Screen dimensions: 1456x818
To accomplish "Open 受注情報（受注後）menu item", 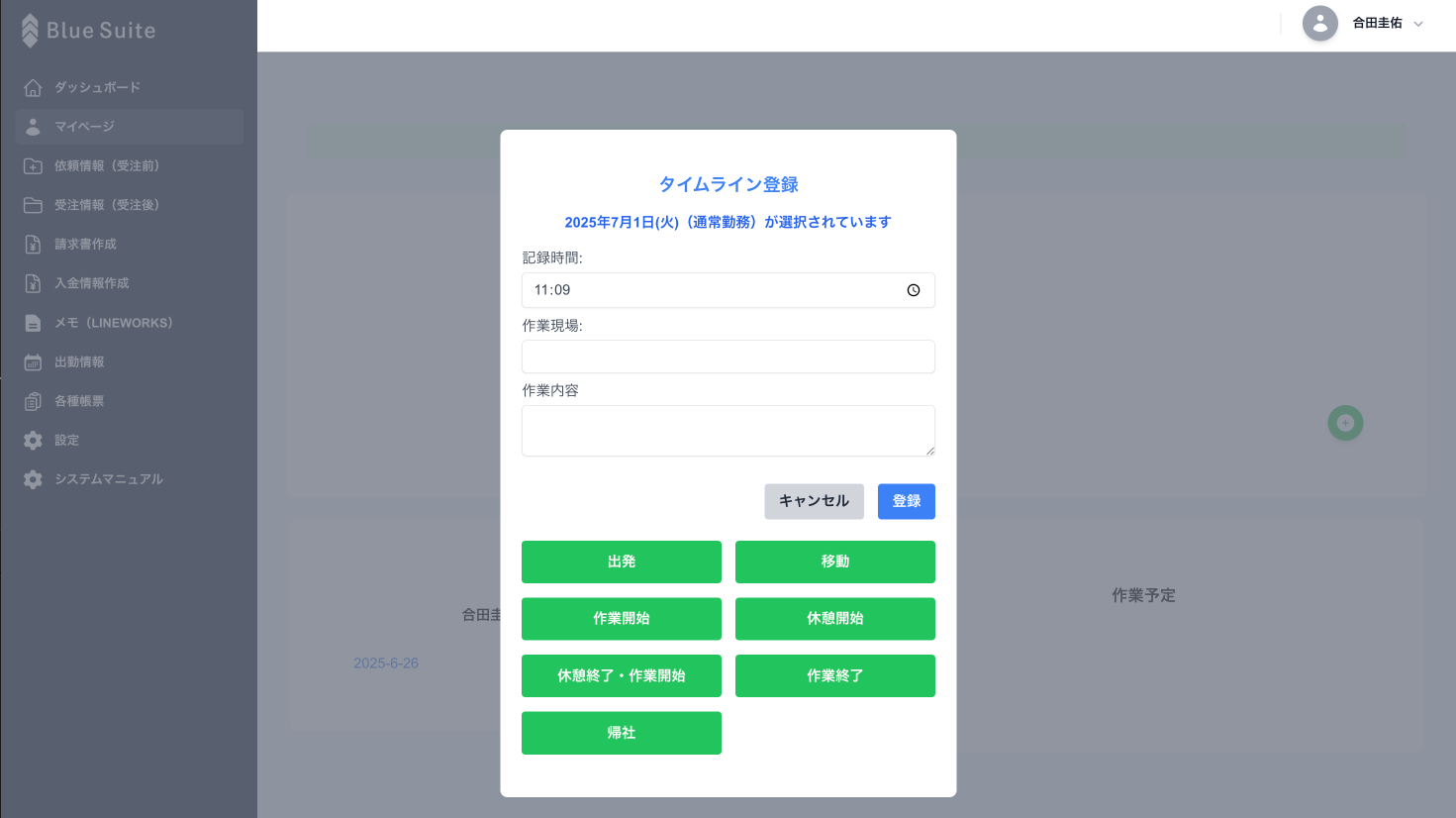I will pos(130,205).
